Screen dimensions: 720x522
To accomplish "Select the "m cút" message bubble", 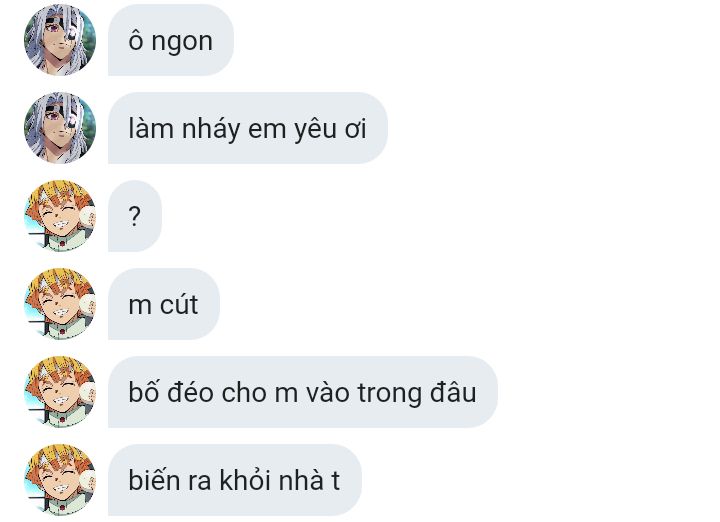I will pyautogui.click(x=164, y=304).
